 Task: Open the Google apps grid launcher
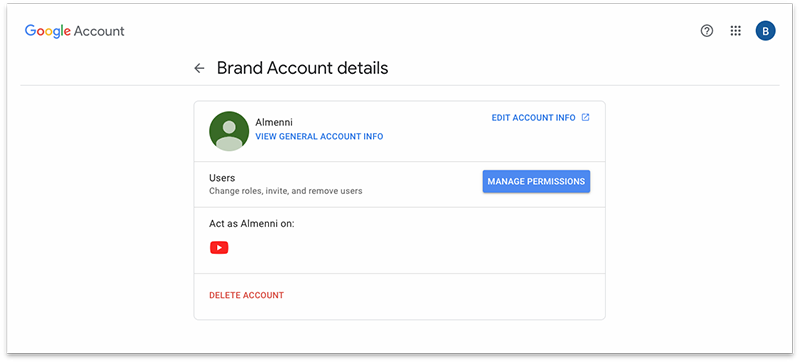(x=735, y=31)
